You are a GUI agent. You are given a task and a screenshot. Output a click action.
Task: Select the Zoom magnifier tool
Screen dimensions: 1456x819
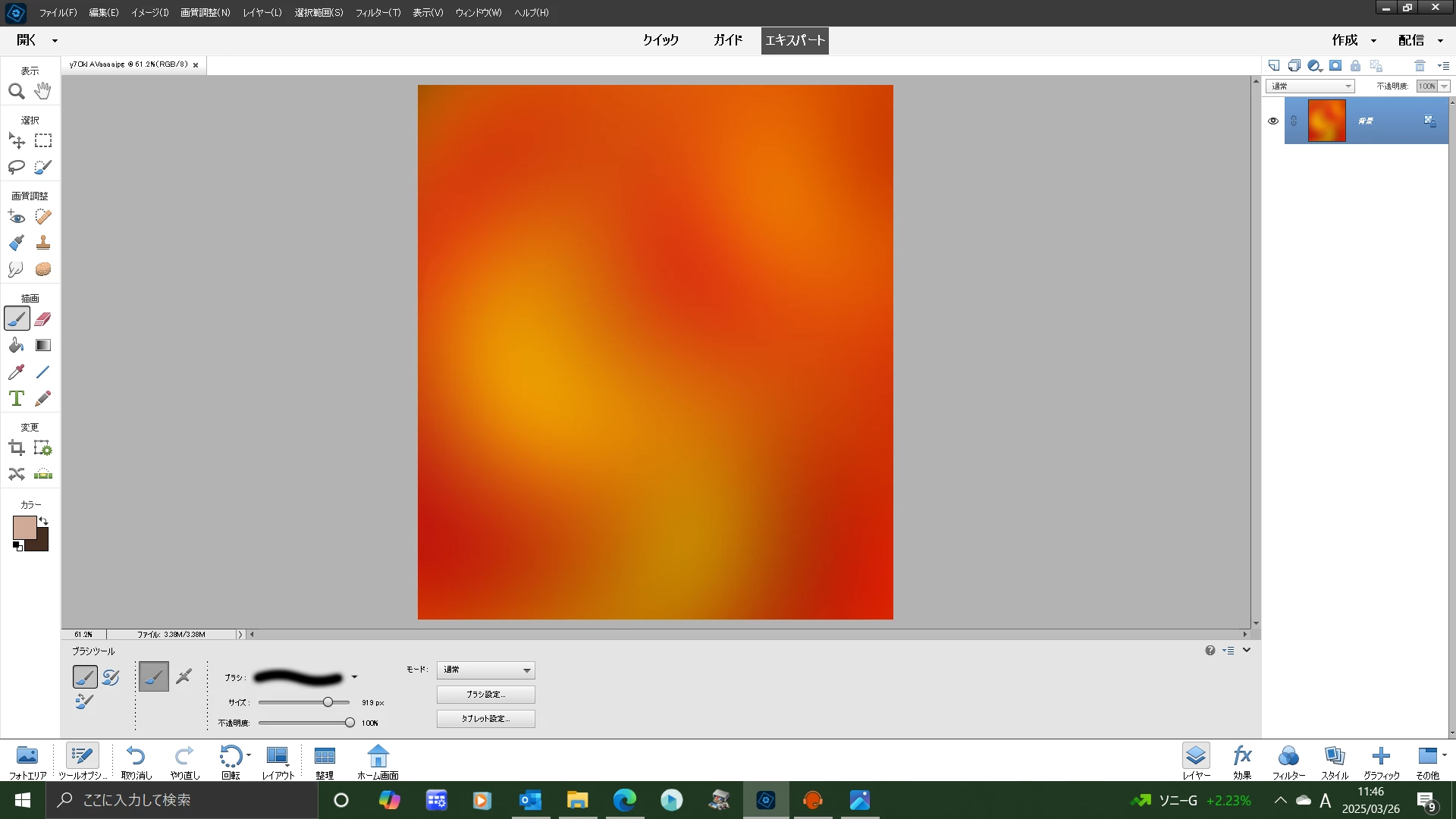coord(16,92)
